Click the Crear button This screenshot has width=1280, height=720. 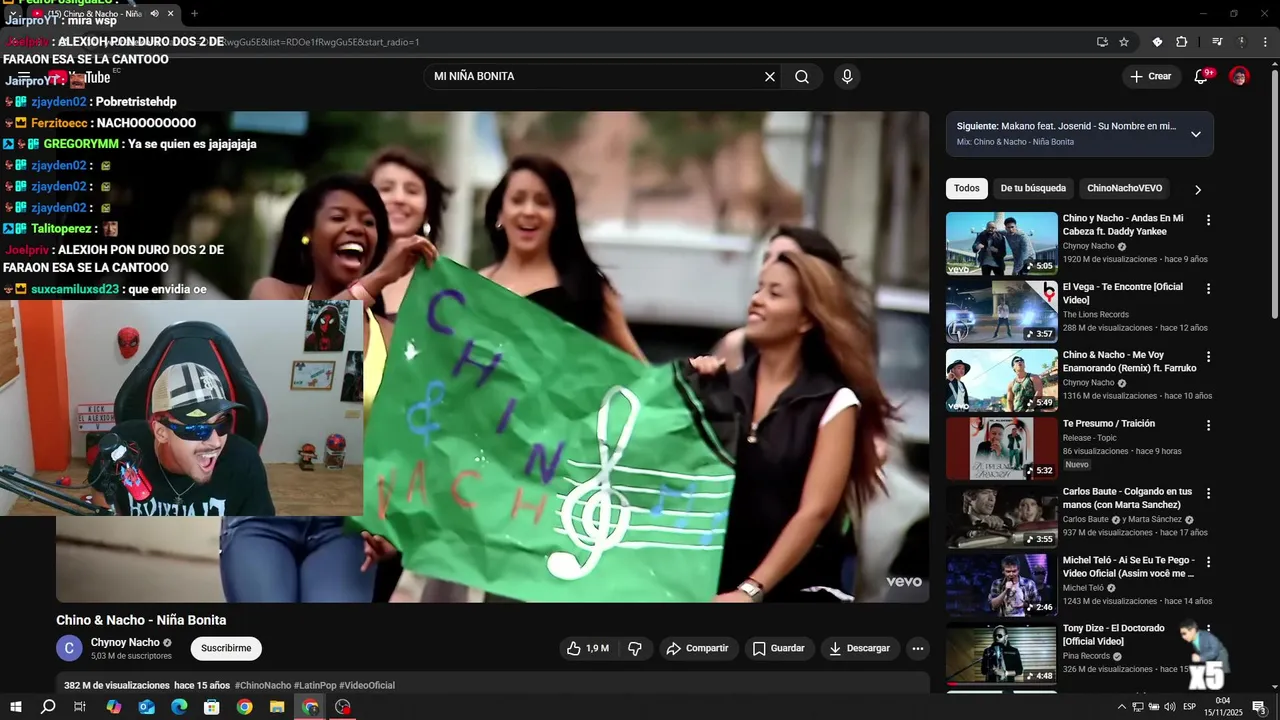tap(1150, 76)
